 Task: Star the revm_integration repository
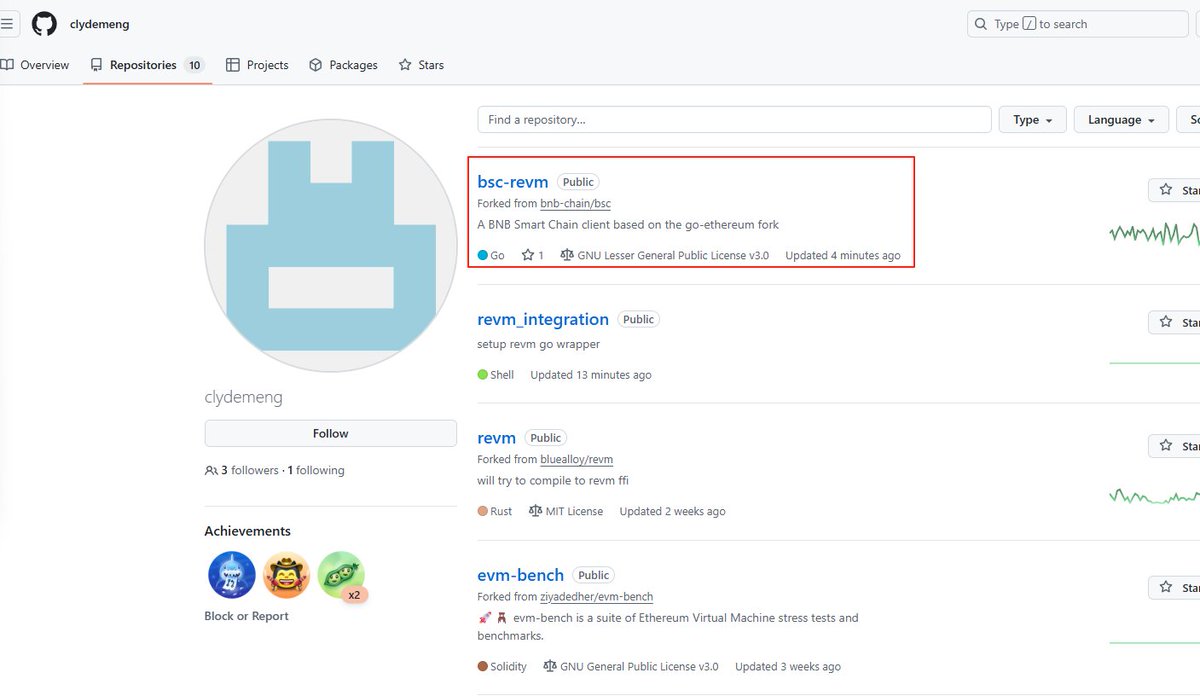(x=1175, y=322)
